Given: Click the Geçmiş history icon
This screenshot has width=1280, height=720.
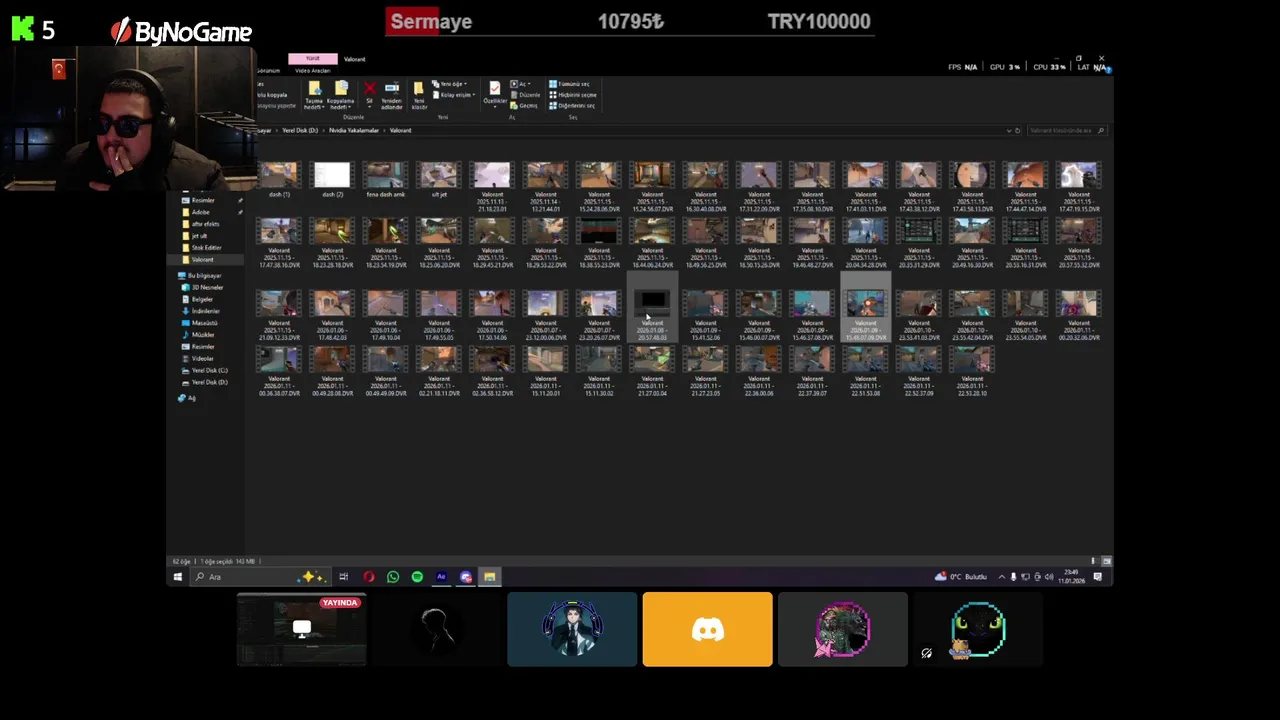Looking at the screenshot, I should (522, 105).
